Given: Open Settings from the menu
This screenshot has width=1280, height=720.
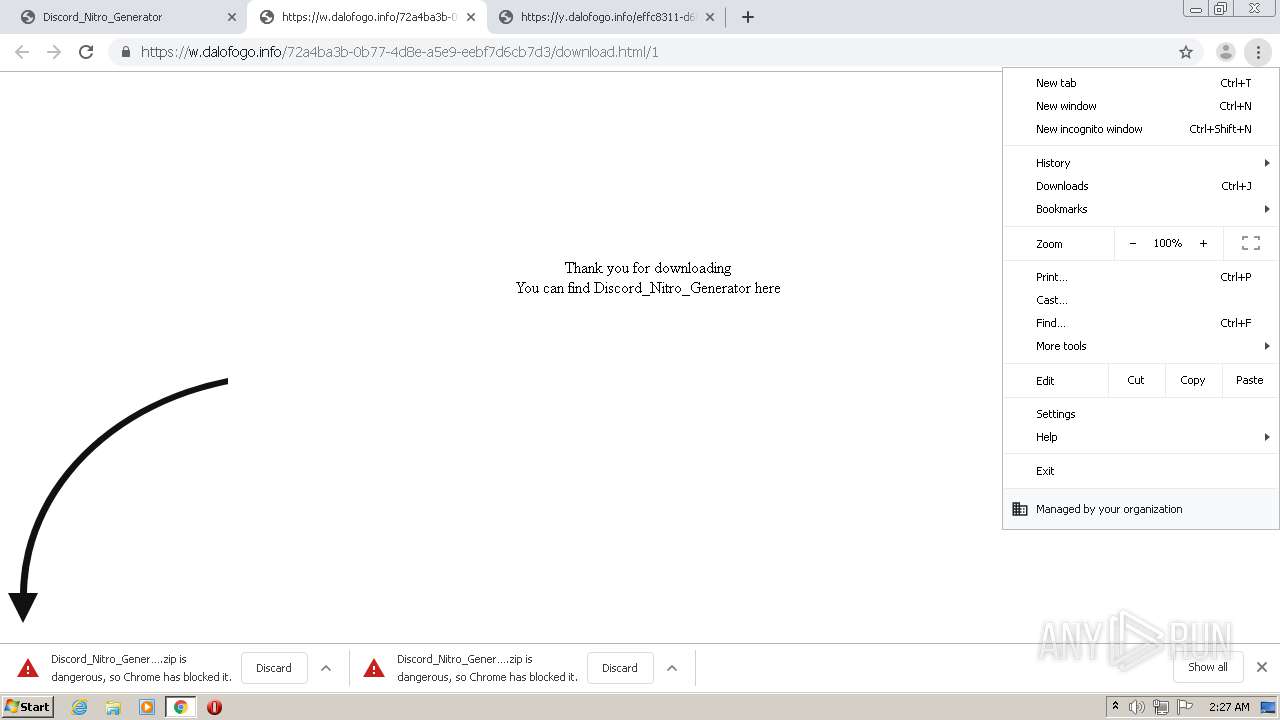Looking at the screenshot, I should click(1140, 414).
